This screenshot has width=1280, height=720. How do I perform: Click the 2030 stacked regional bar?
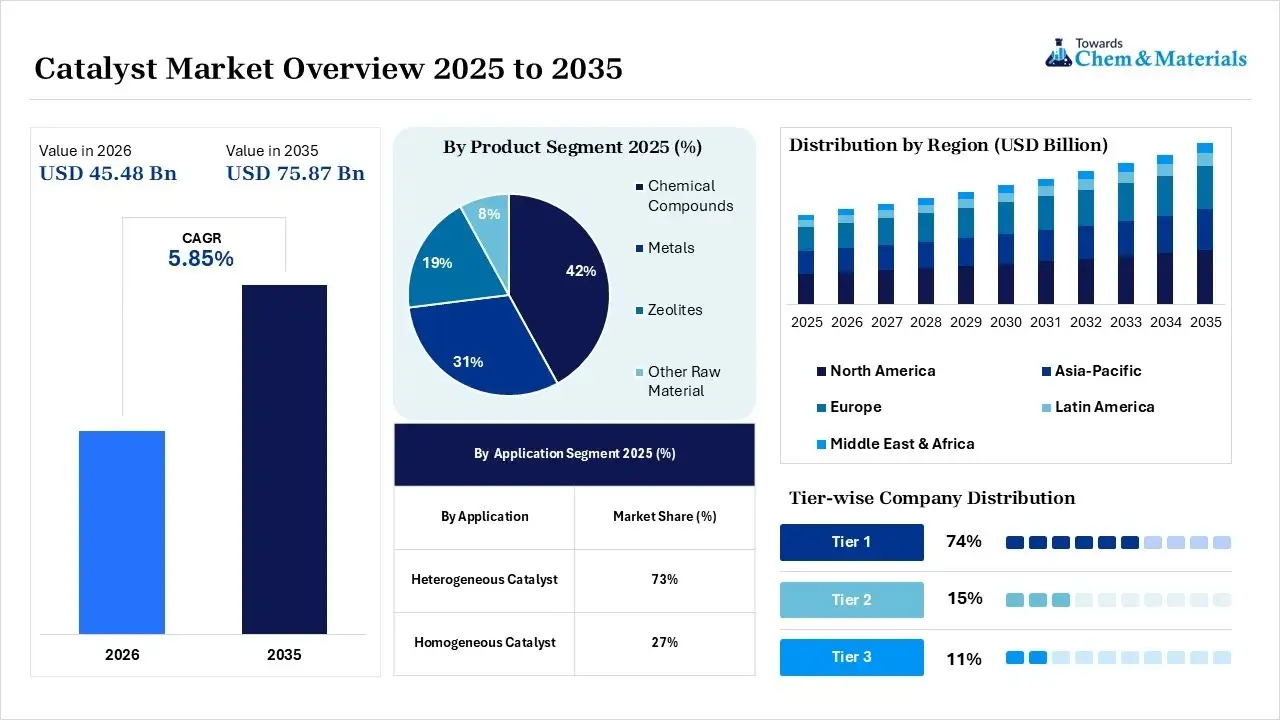[x=1006, y=244]
